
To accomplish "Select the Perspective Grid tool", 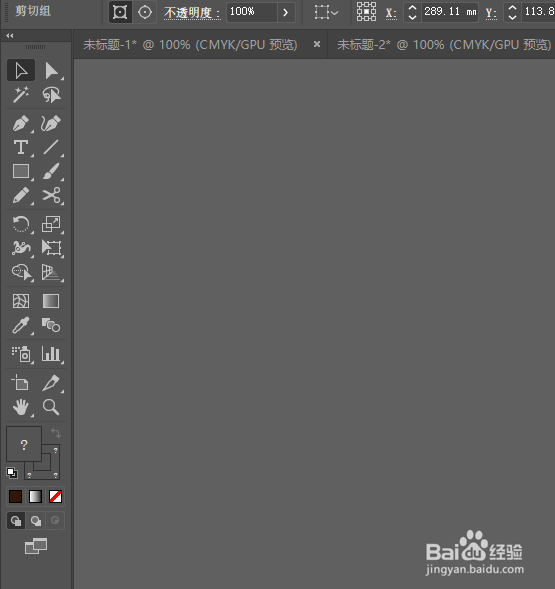I will coord(51,272).
